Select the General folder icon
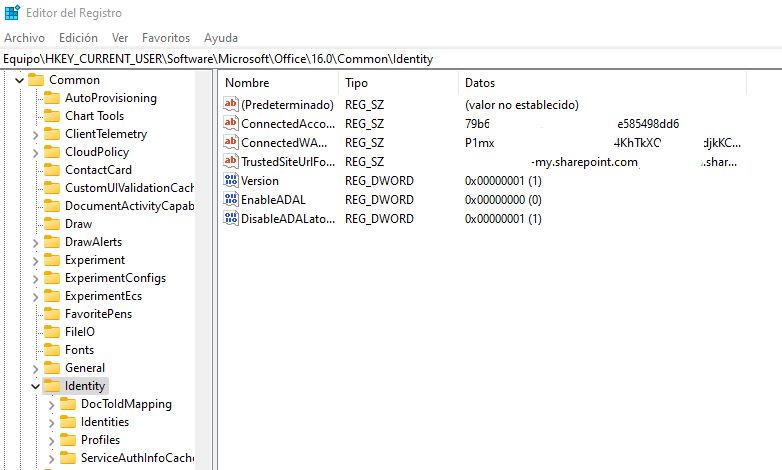 point(52,368)
